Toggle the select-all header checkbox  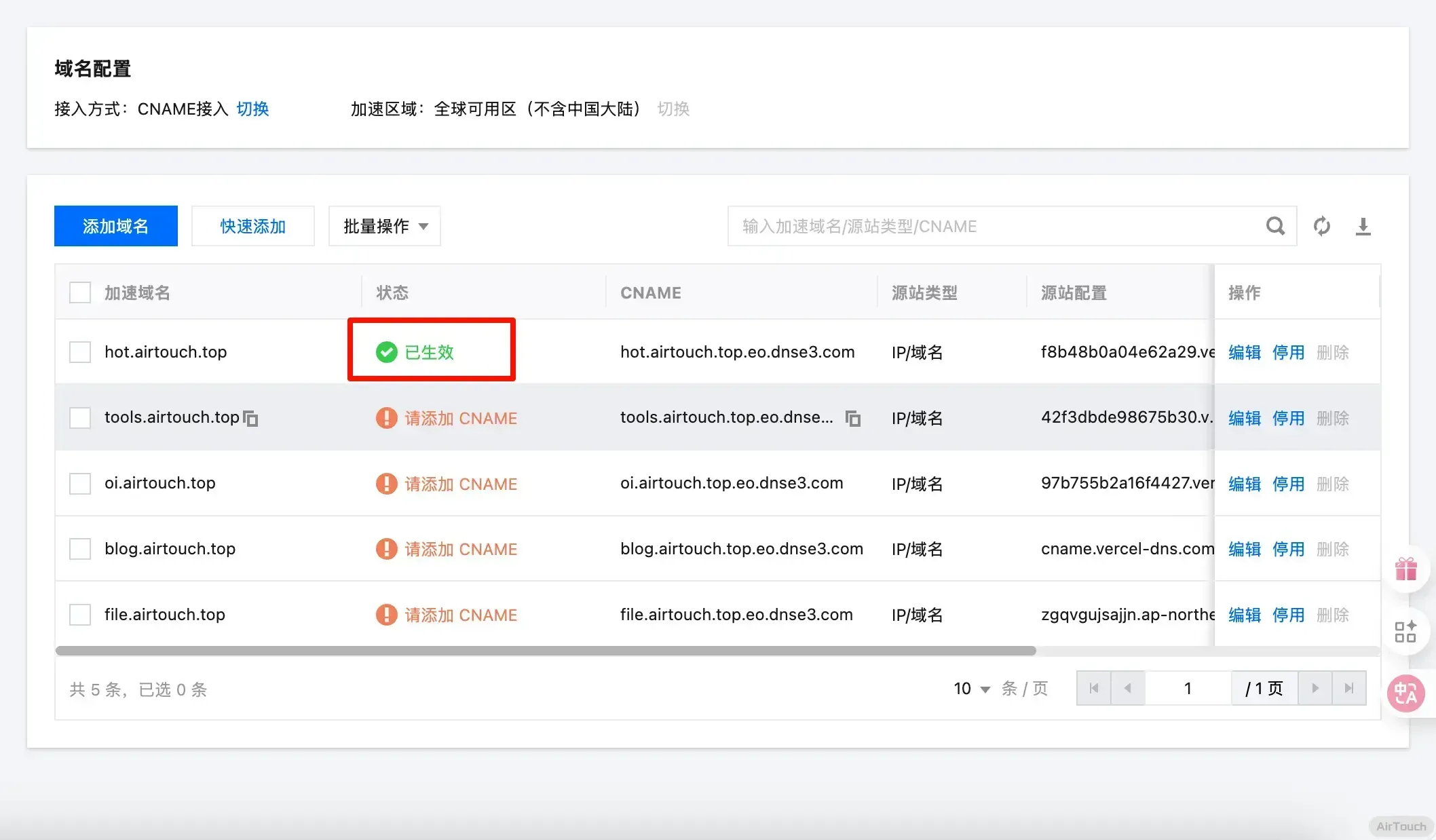pyautogui.click(x=80, y=292)
